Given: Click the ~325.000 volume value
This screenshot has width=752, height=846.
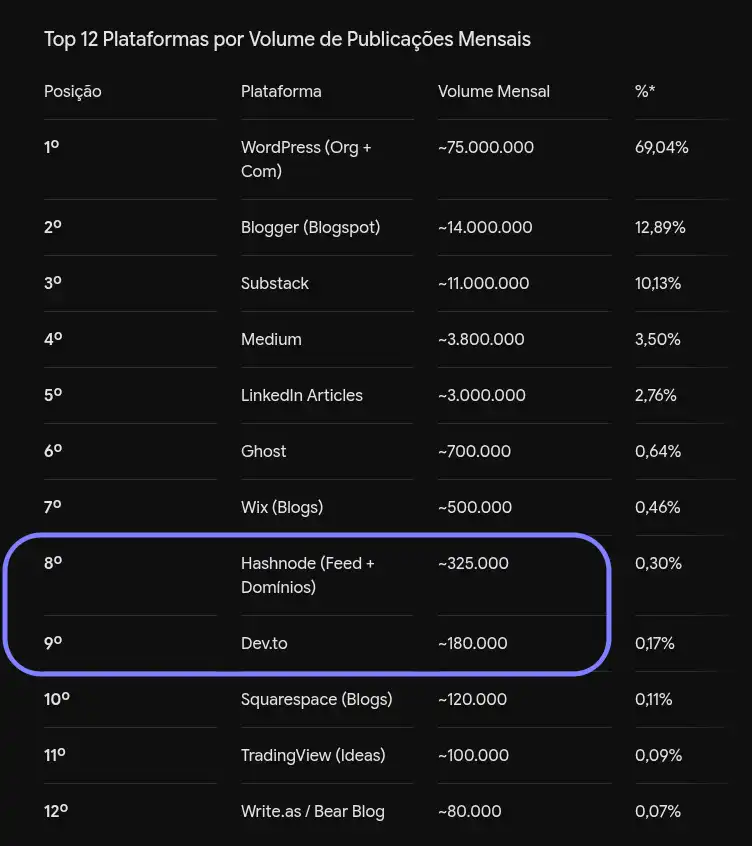Looking at the screenshot, I should coord(473,563).
